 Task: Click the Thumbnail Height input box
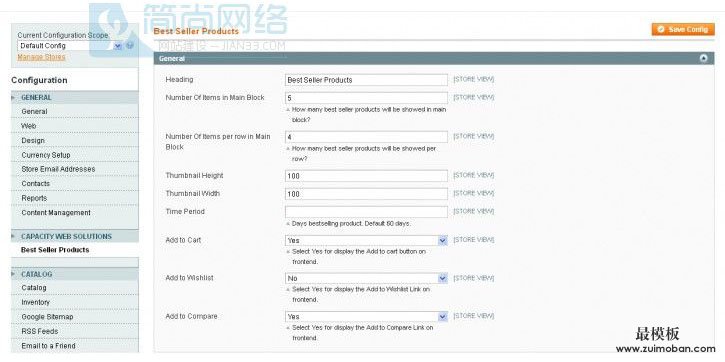[366, 176]
